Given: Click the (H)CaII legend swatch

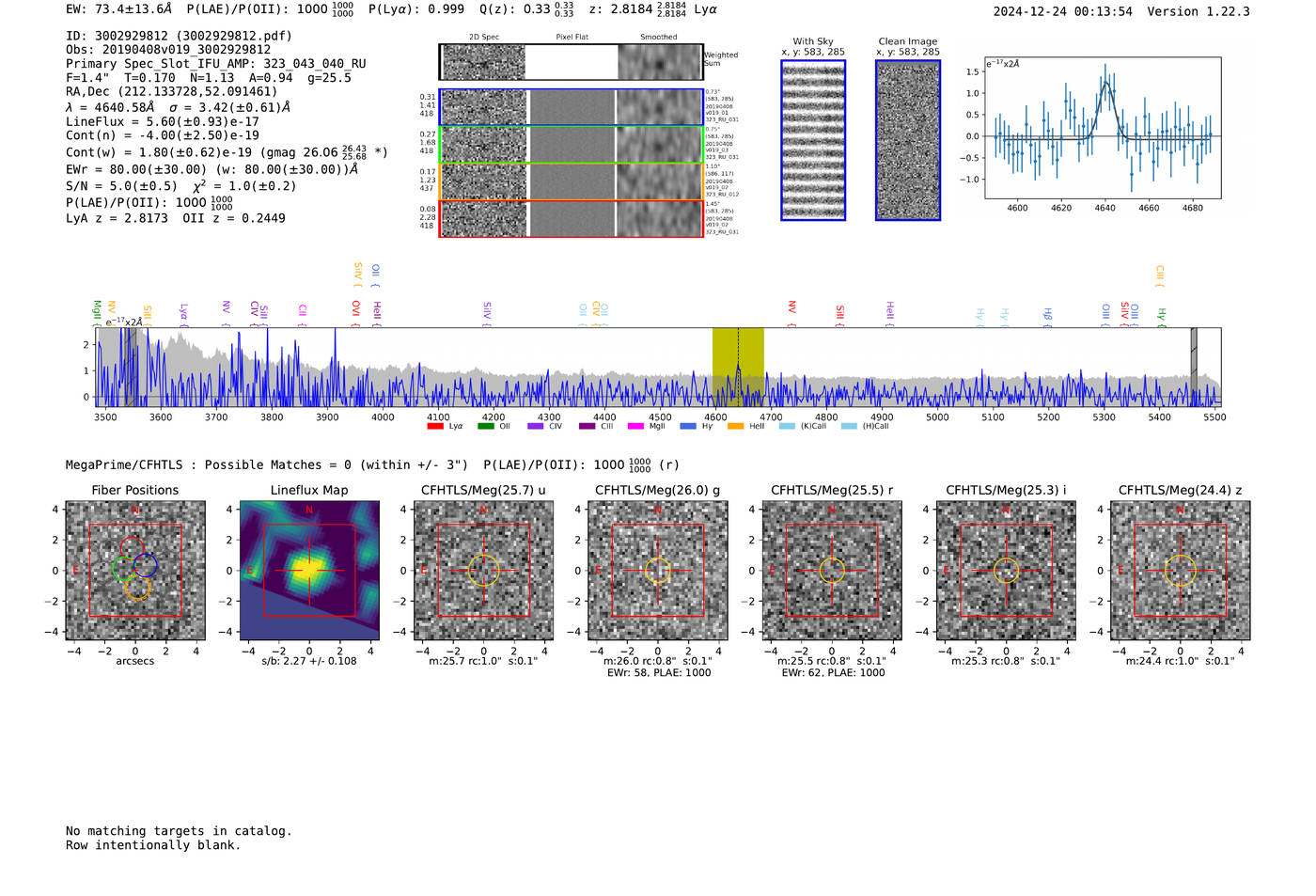Looking at the screenshot, I should [x=849, y=426].
